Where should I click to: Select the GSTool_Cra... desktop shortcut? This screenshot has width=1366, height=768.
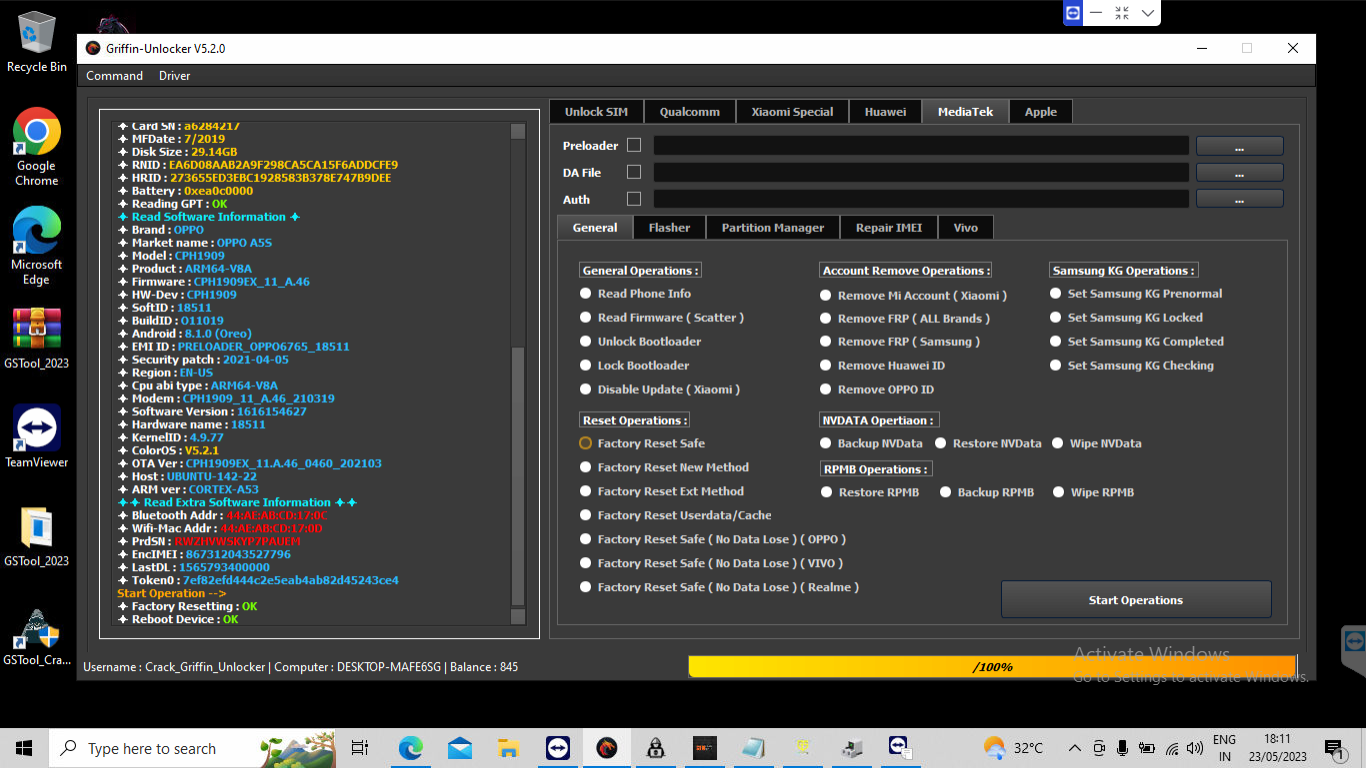tap(37, 636)
